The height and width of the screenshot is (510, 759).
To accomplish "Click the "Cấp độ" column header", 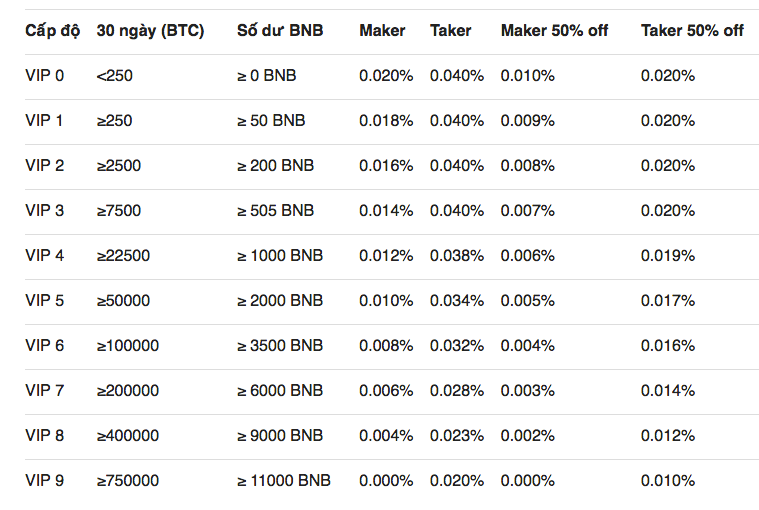I will [x=53, y=30].
